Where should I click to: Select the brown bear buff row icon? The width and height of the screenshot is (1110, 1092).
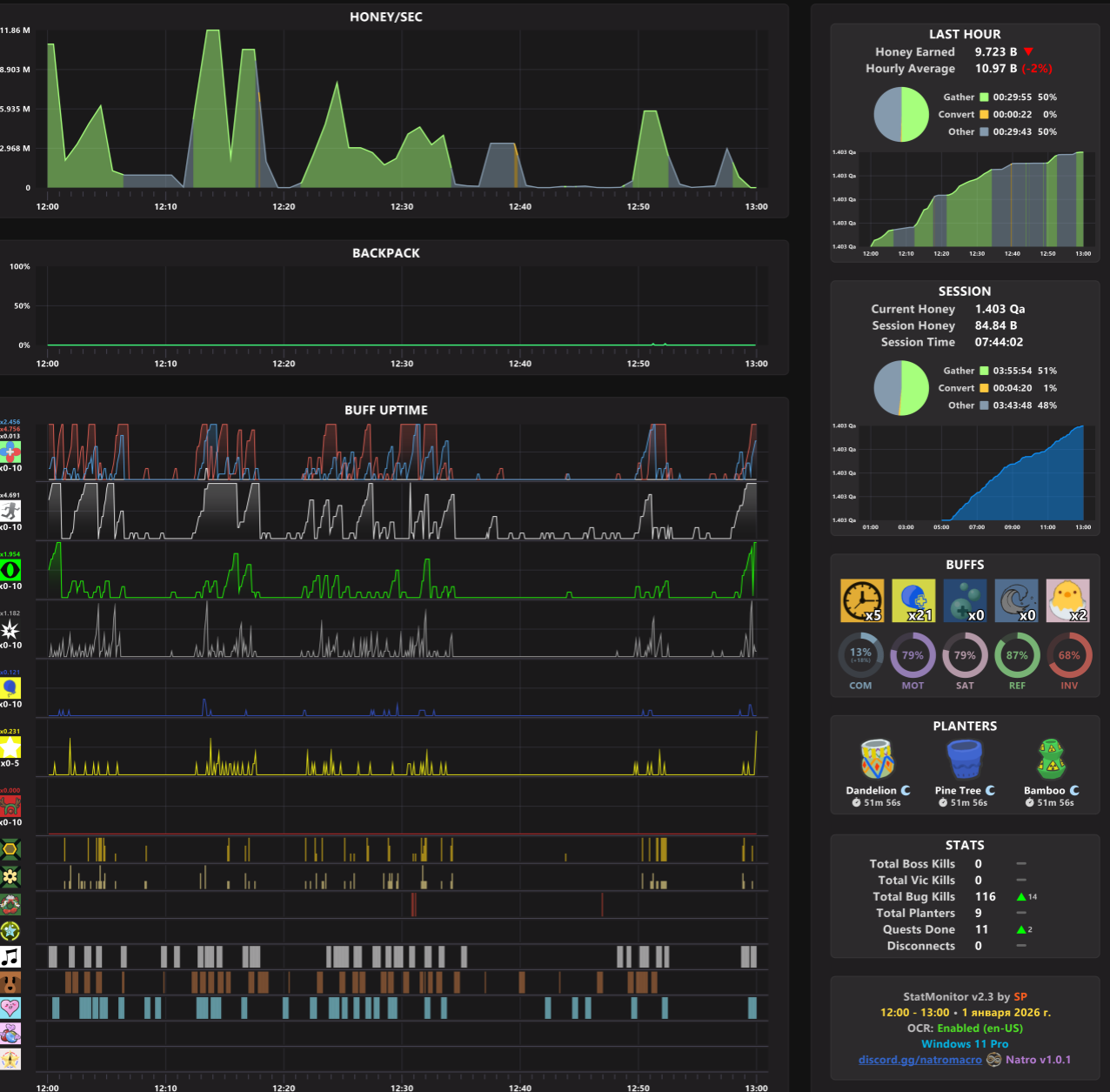pos(10,983)
